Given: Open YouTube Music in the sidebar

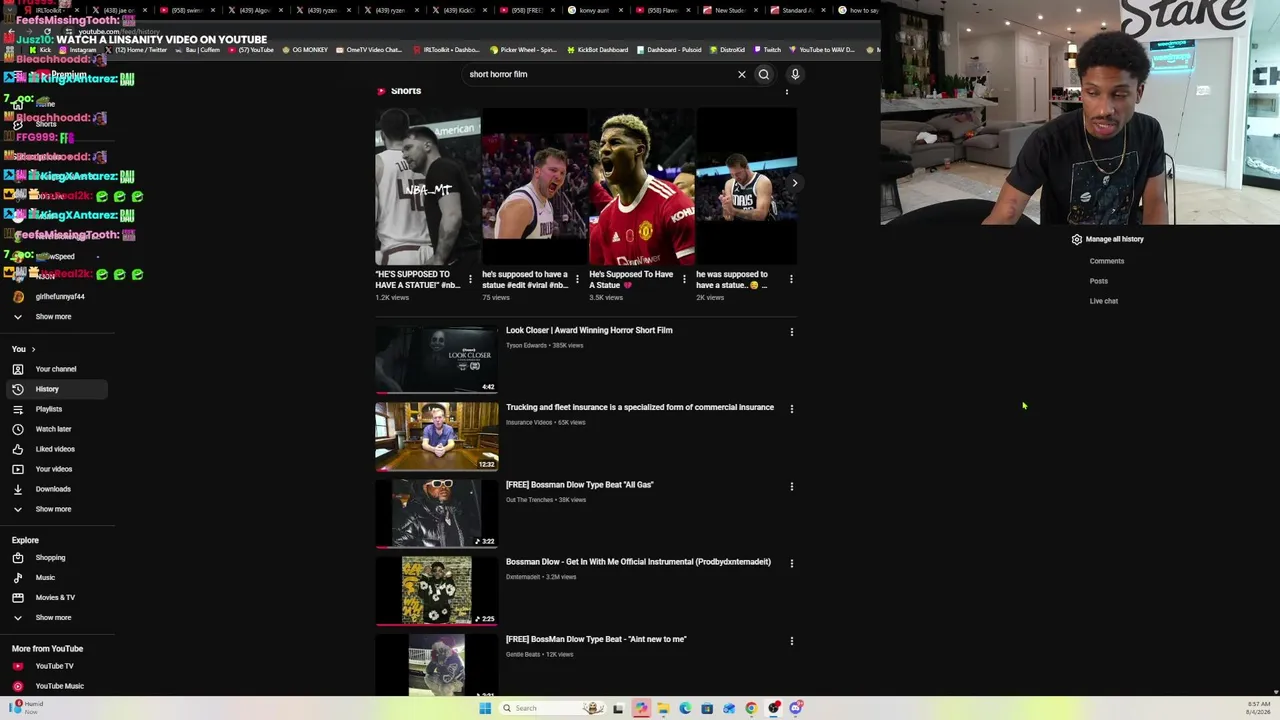Looking at the screenshot, I should click(x=55, y=686).
